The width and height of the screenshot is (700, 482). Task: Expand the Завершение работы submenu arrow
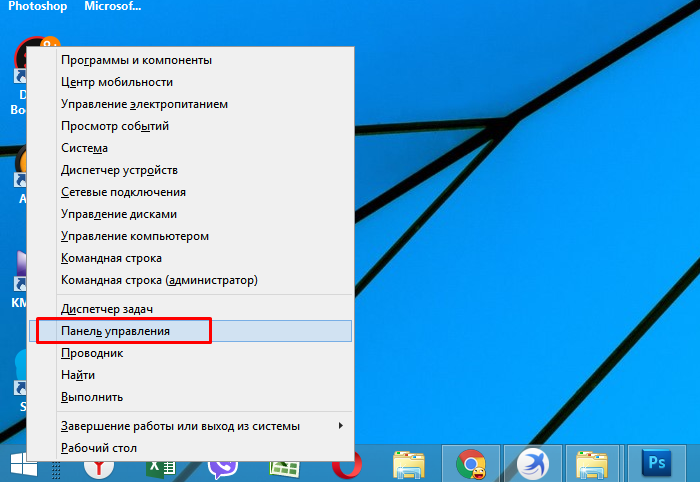(341, 426)
